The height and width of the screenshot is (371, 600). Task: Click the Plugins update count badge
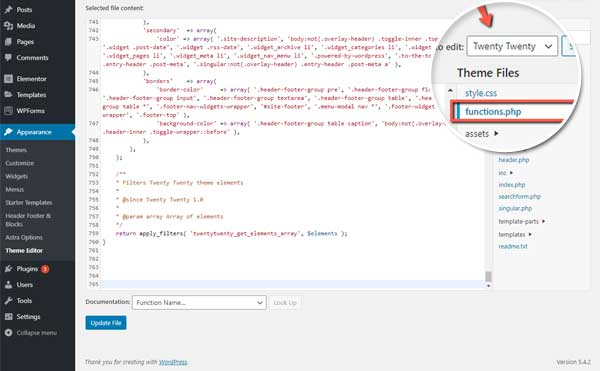[45, 269]
